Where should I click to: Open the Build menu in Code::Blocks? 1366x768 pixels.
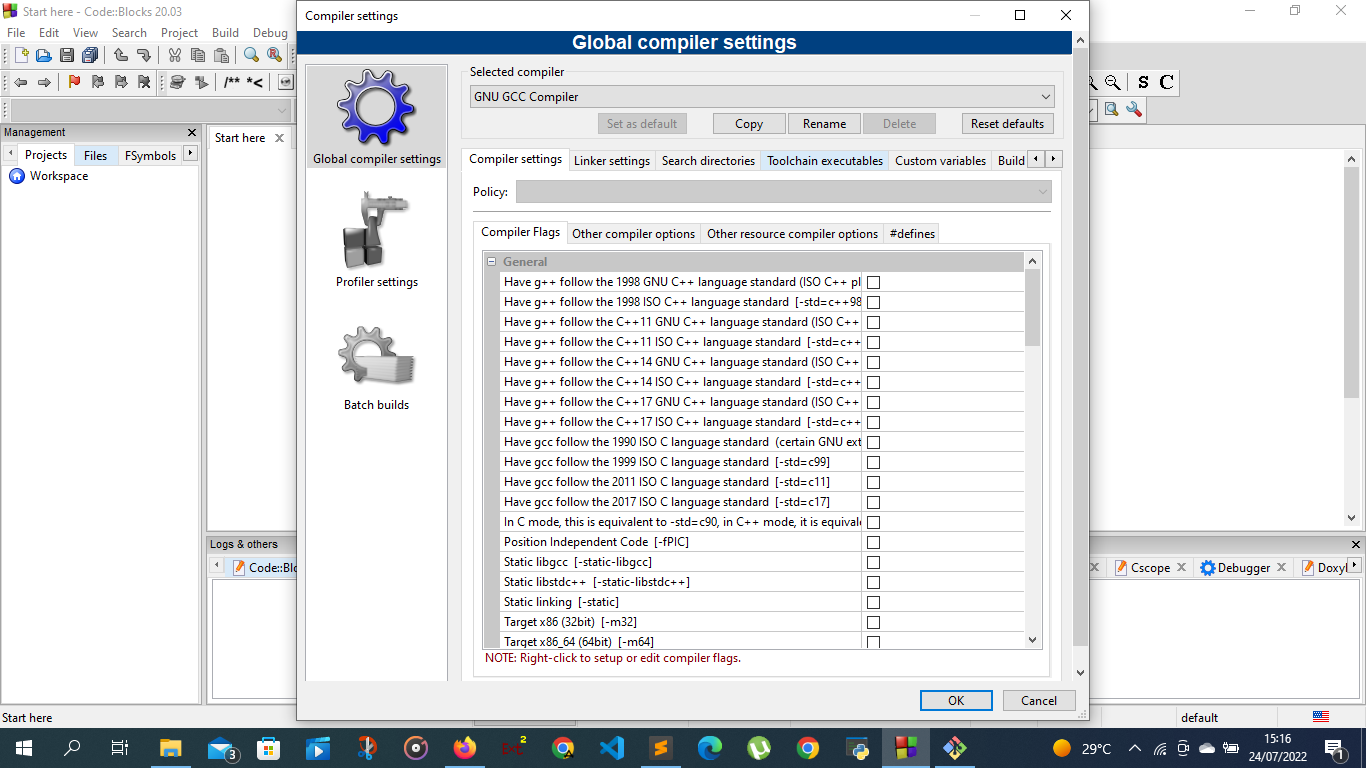tap(225, 33)
